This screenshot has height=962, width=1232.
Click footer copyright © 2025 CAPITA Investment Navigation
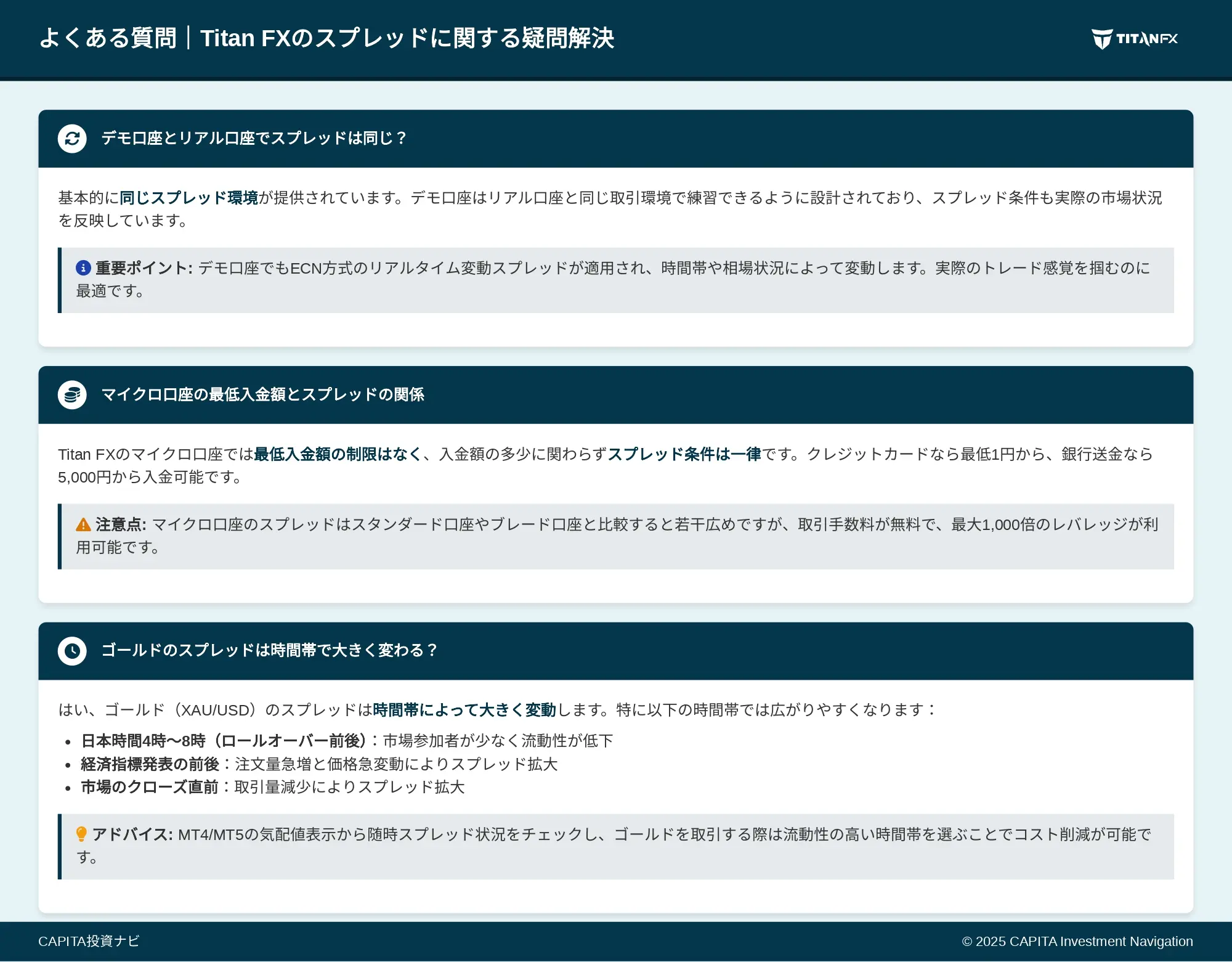pos(1077,941)
